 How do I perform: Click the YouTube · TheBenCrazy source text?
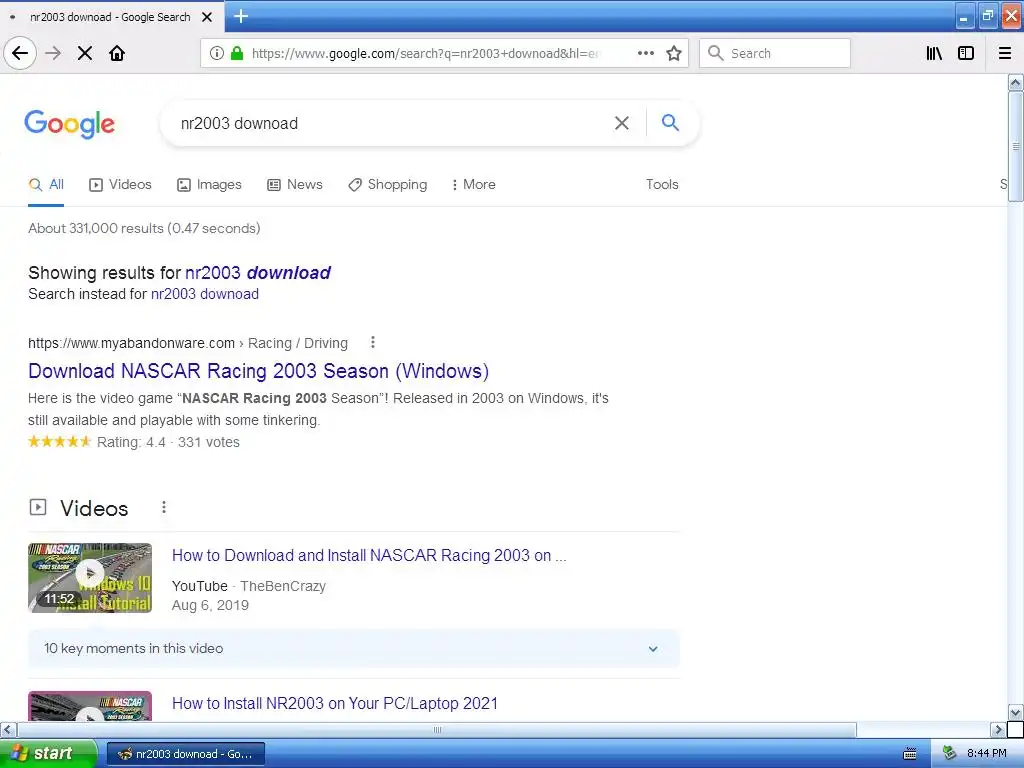click(249, 586)
